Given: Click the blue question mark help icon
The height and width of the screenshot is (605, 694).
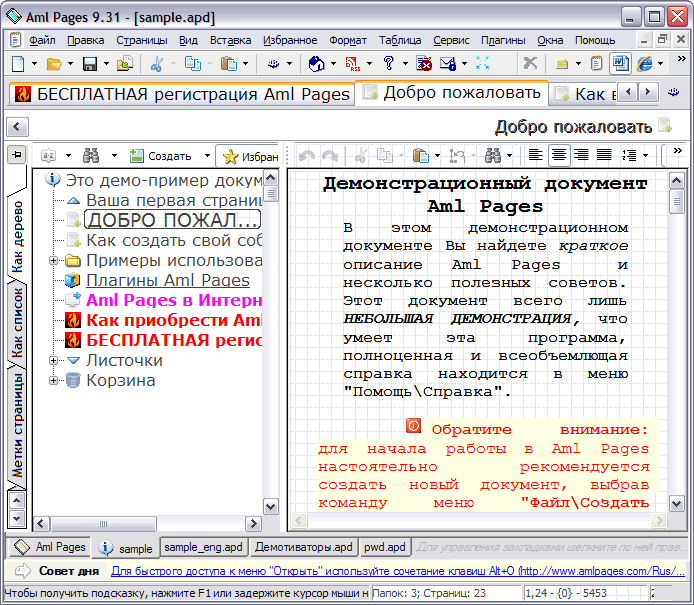Looking at the screenshot, I should [389, 64].
